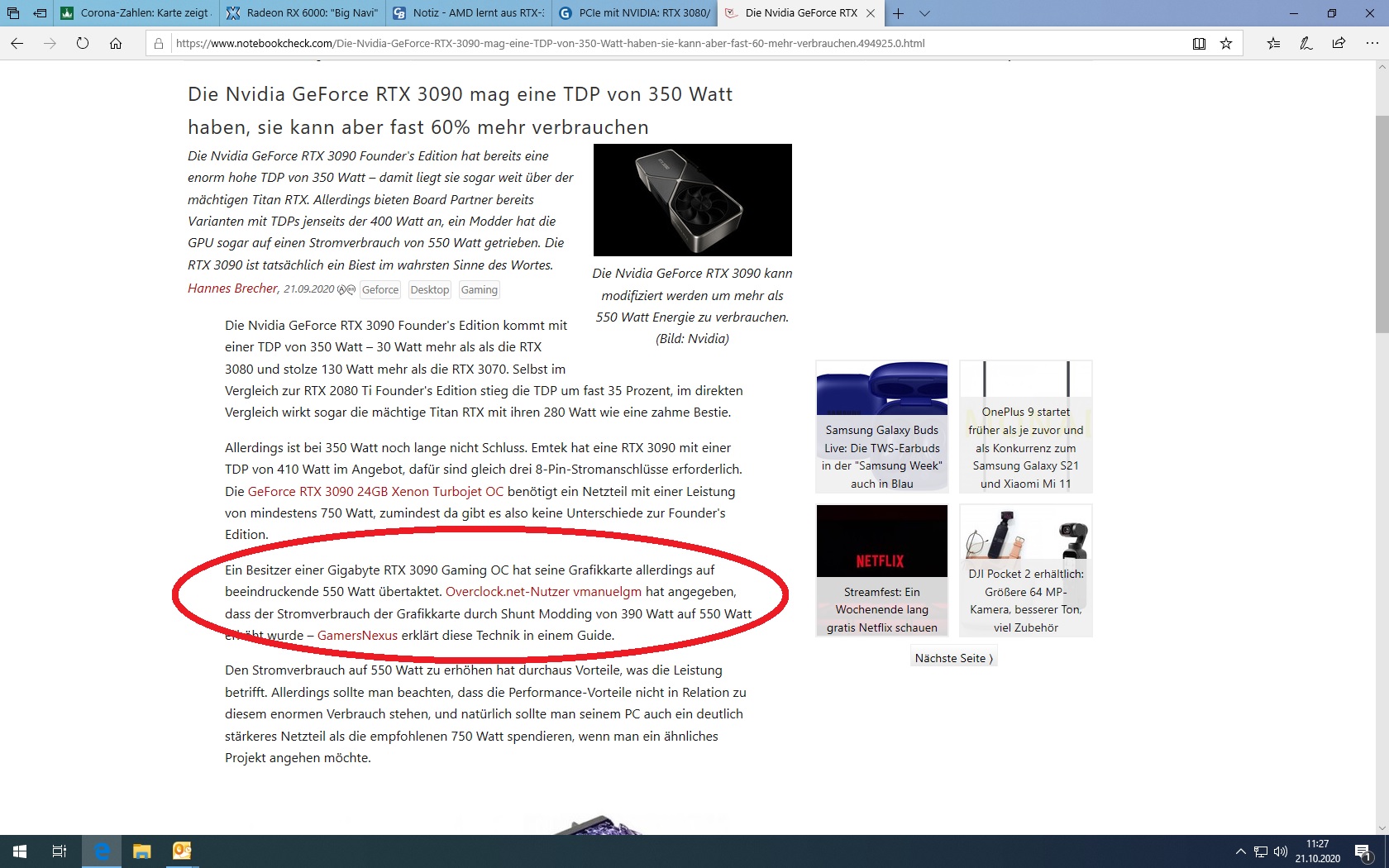Switch to Radeon RX 6000 Big Navi tab
Screen dimensions: 1389x868
pyautogui.click(x=303, y=13)
